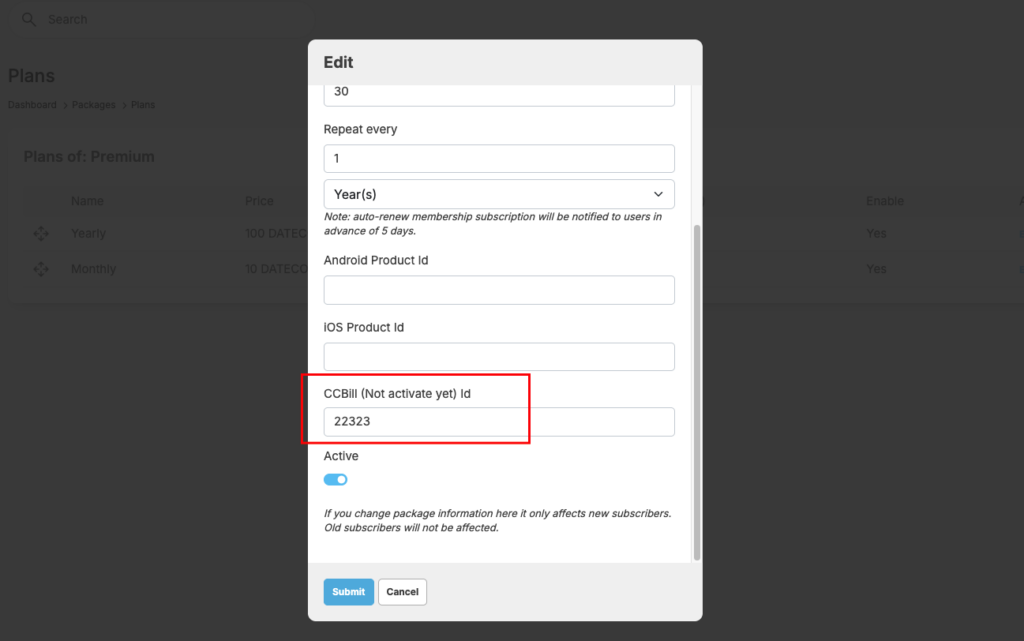Click the search magnifier icon

[x=28, y=19]
